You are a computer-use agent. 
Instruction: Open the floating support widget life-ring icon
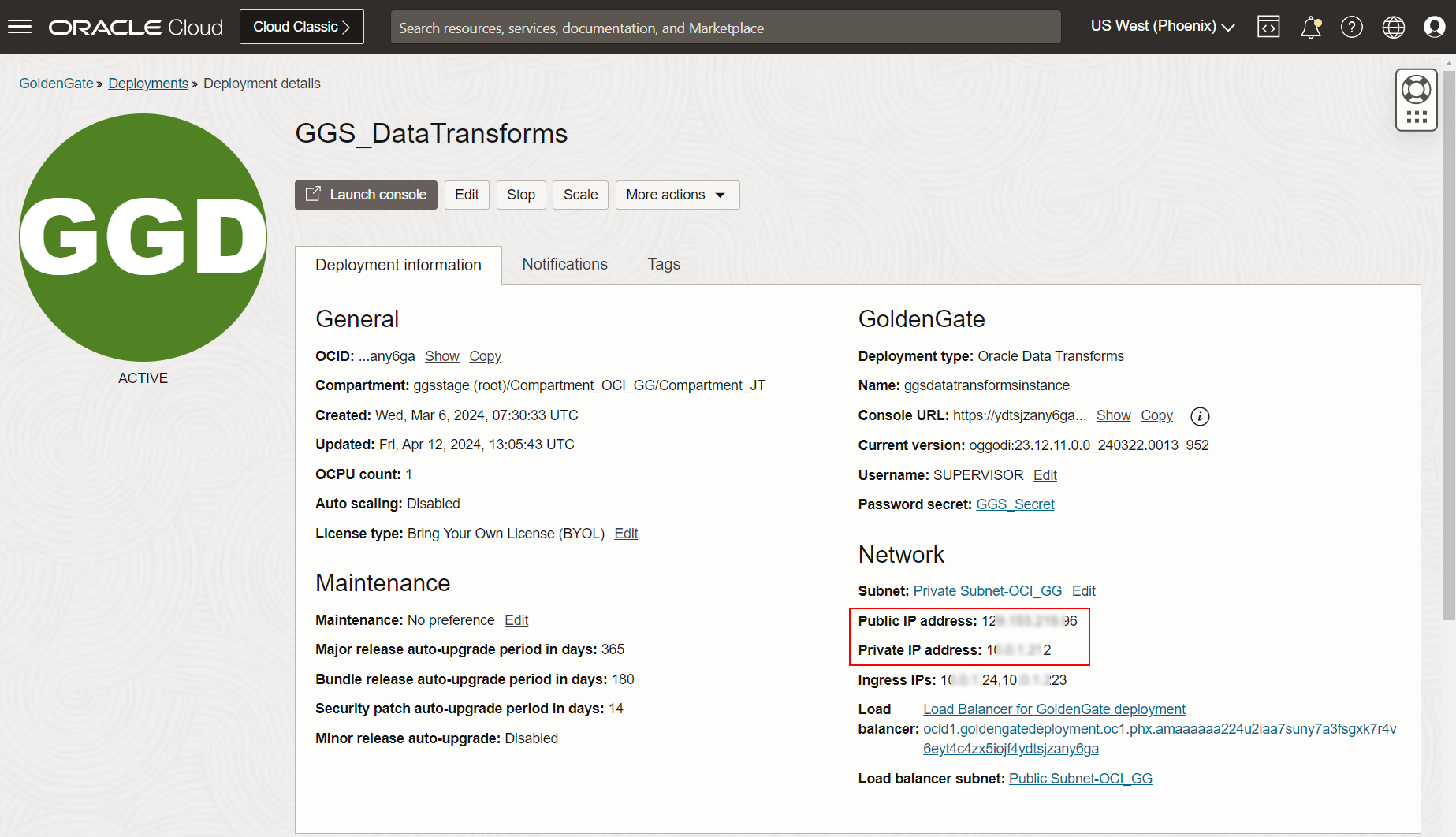click(1416, 88)
